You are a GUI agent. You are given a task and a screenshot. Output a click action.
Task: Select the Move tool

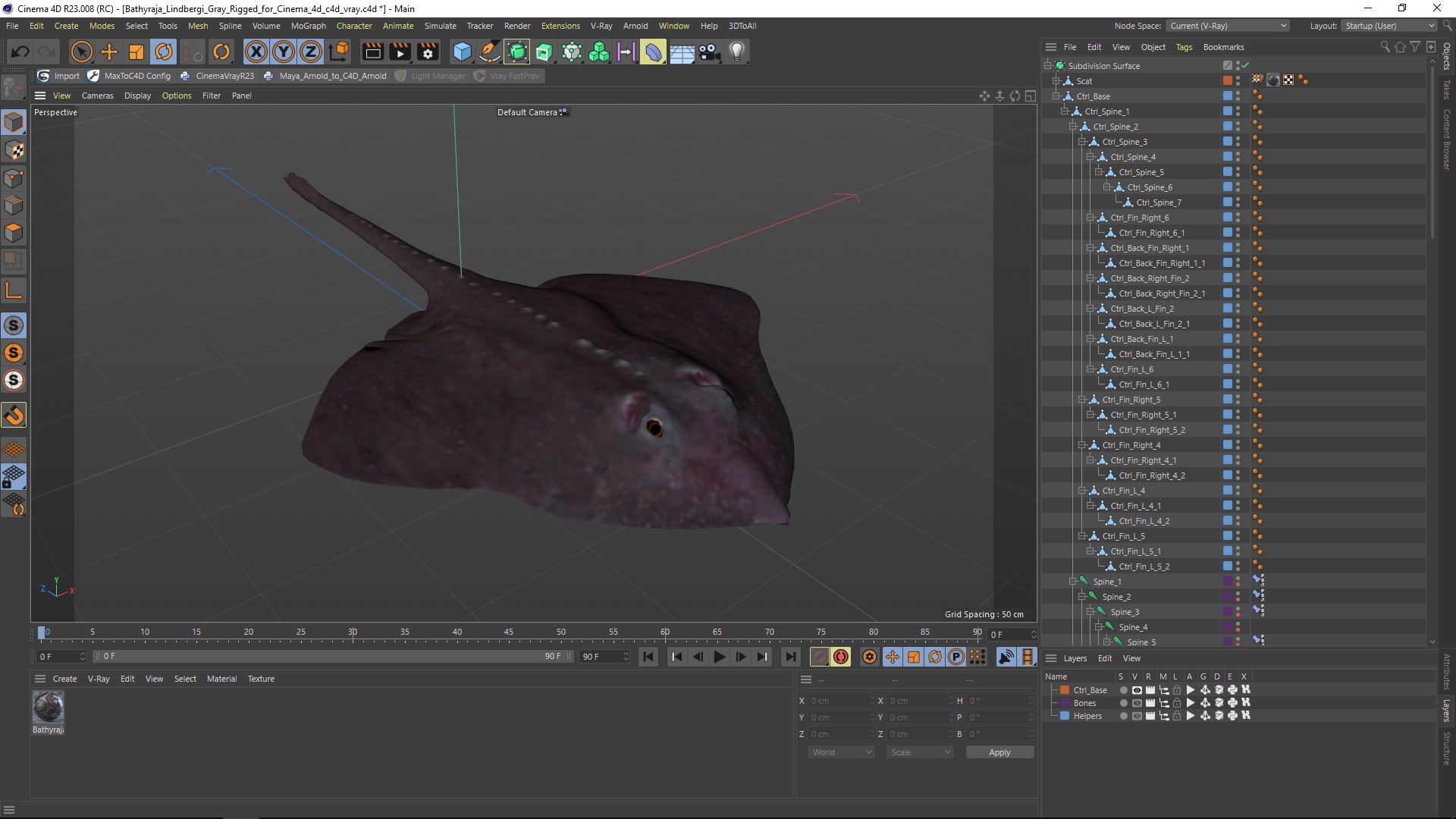109,52
